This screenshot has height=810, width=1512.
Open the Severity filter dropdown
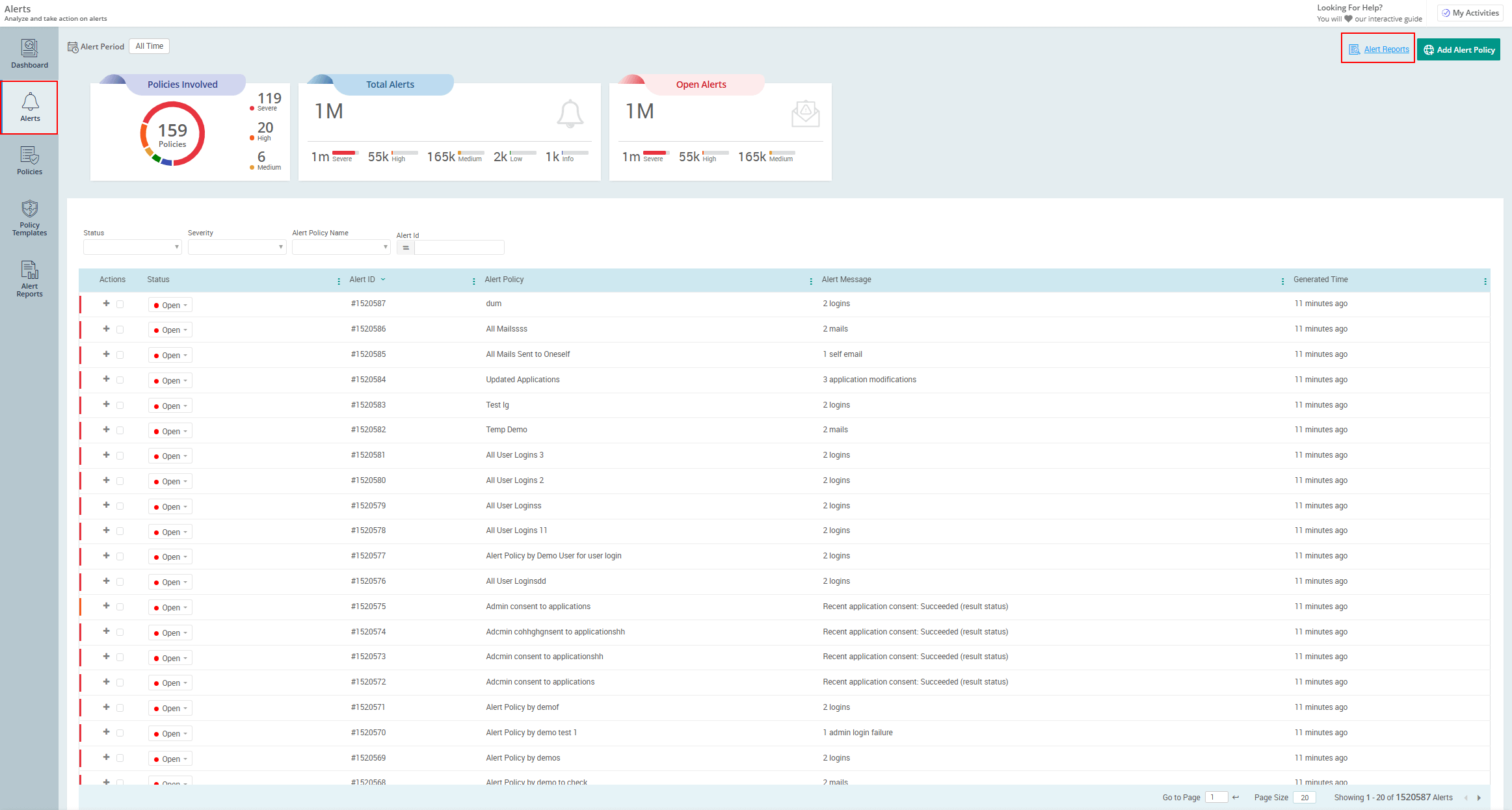click(237, 247)
